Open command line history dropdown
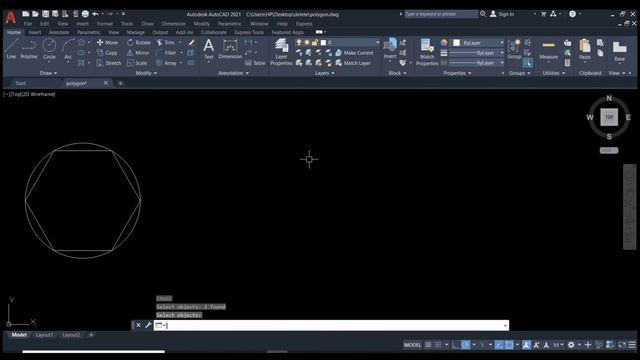 [505, 325]
